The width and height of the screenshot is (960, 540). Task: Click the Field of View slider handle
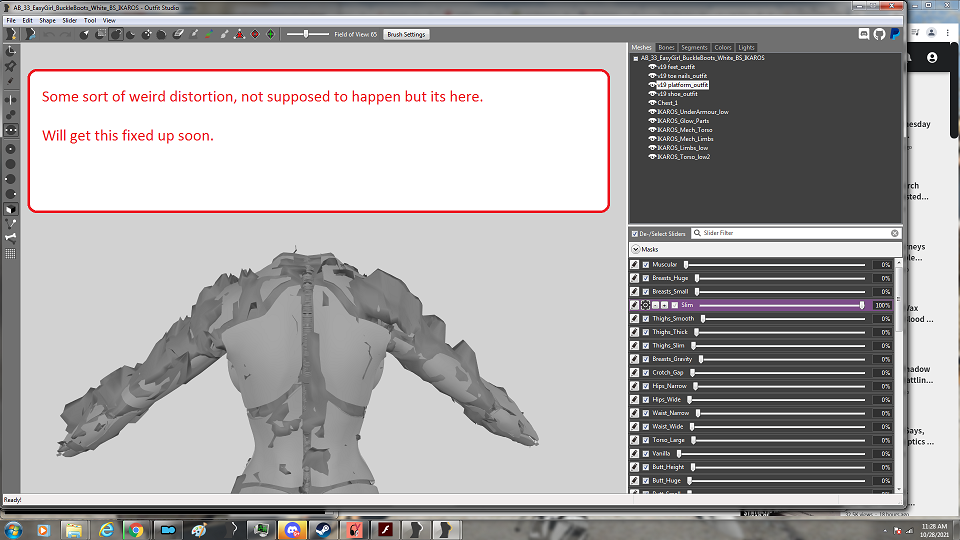(306, 34)
